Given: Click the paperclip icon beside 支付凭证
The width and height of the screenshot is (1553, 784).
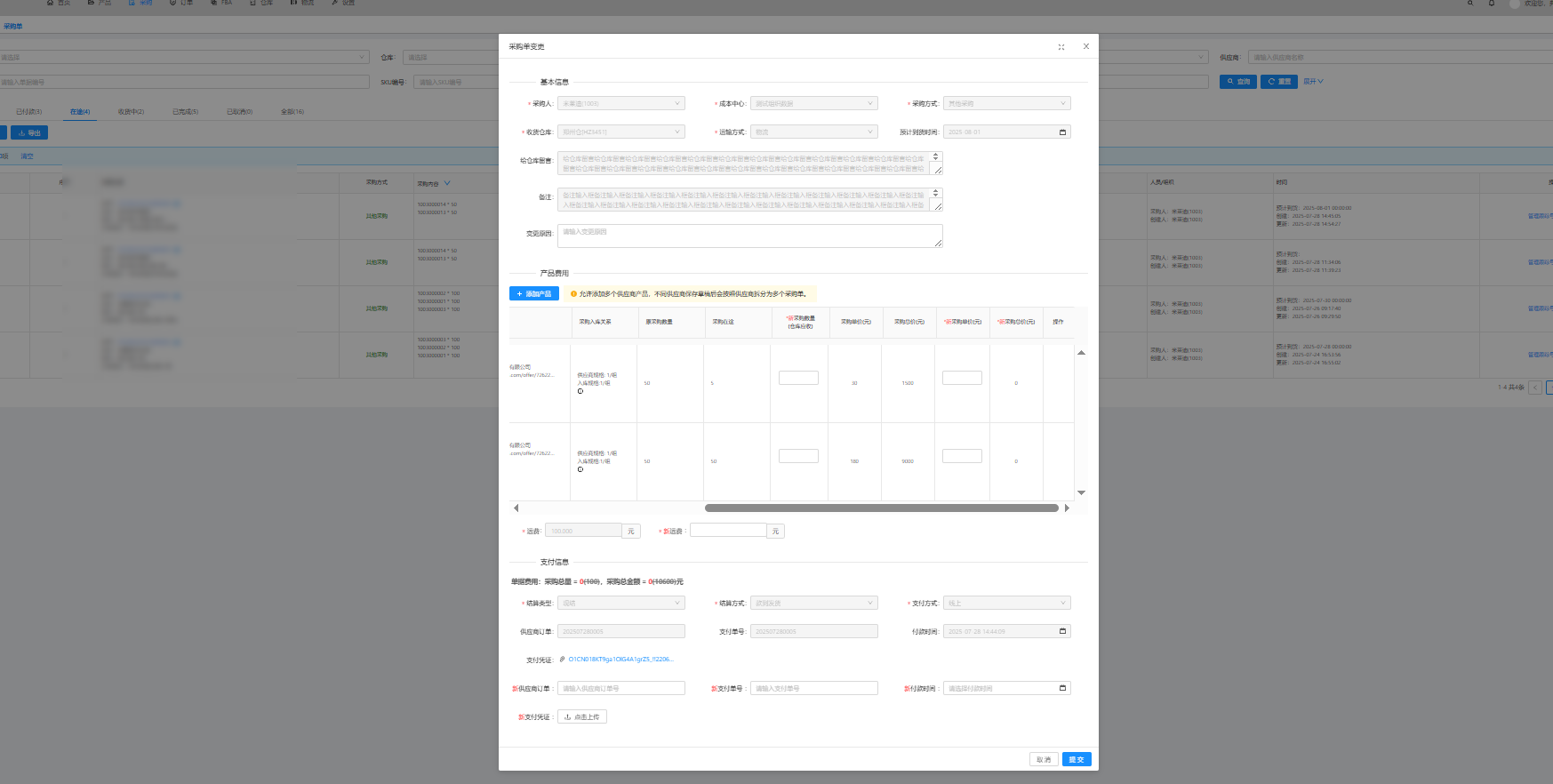Looking at the screenshot, I should (x=562, y=660).
